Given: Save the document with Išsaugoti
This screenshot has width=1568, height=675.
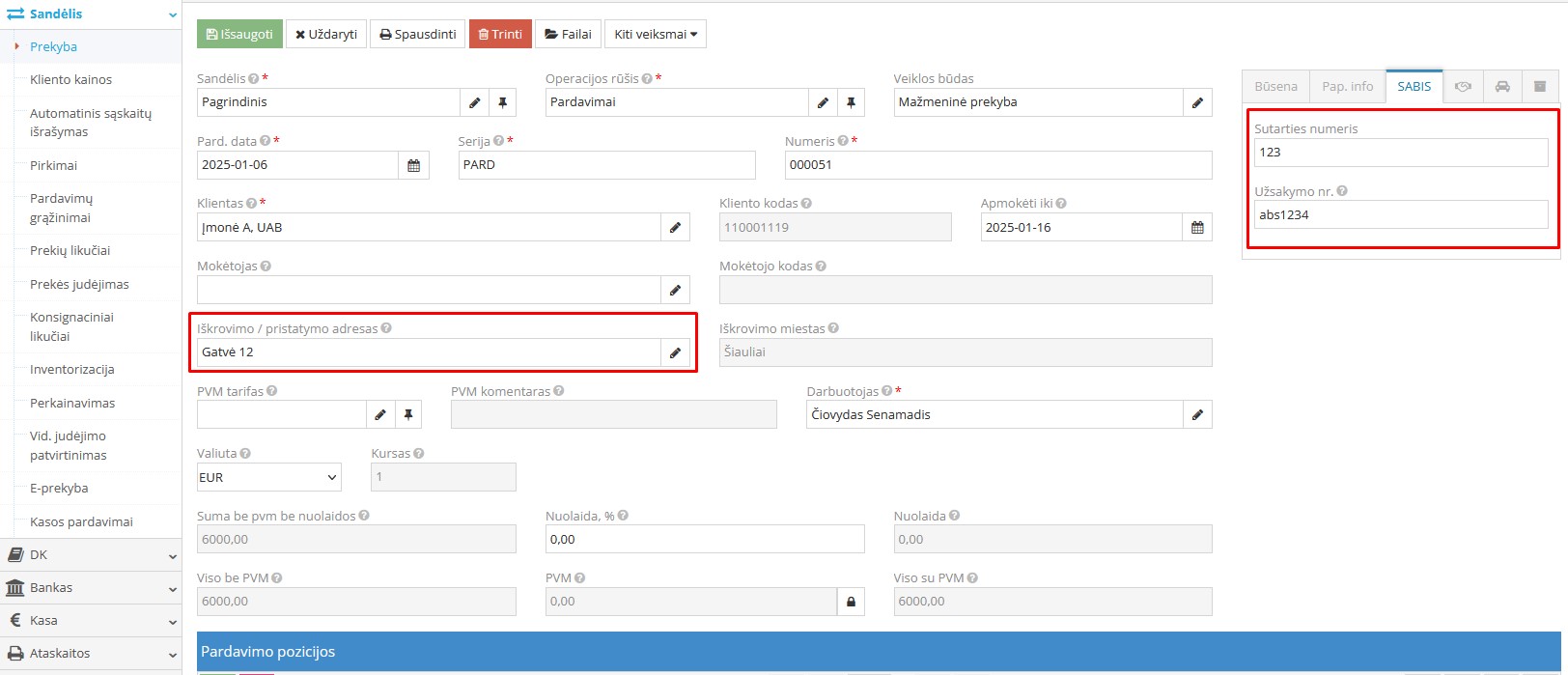Looking at the screenshot, I should pos(239,34).
